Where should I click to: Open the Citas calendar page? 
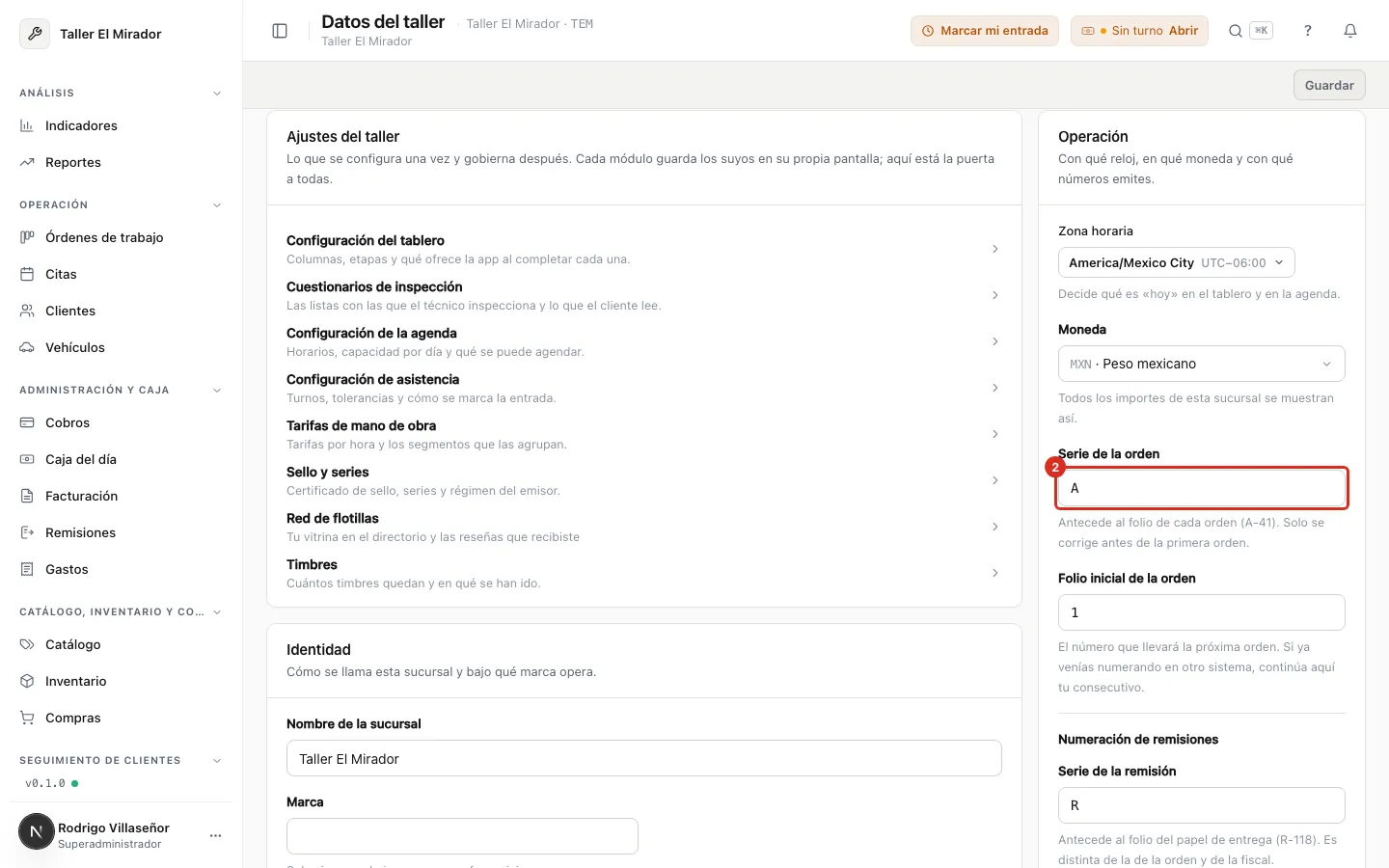[x=121, y=274]
